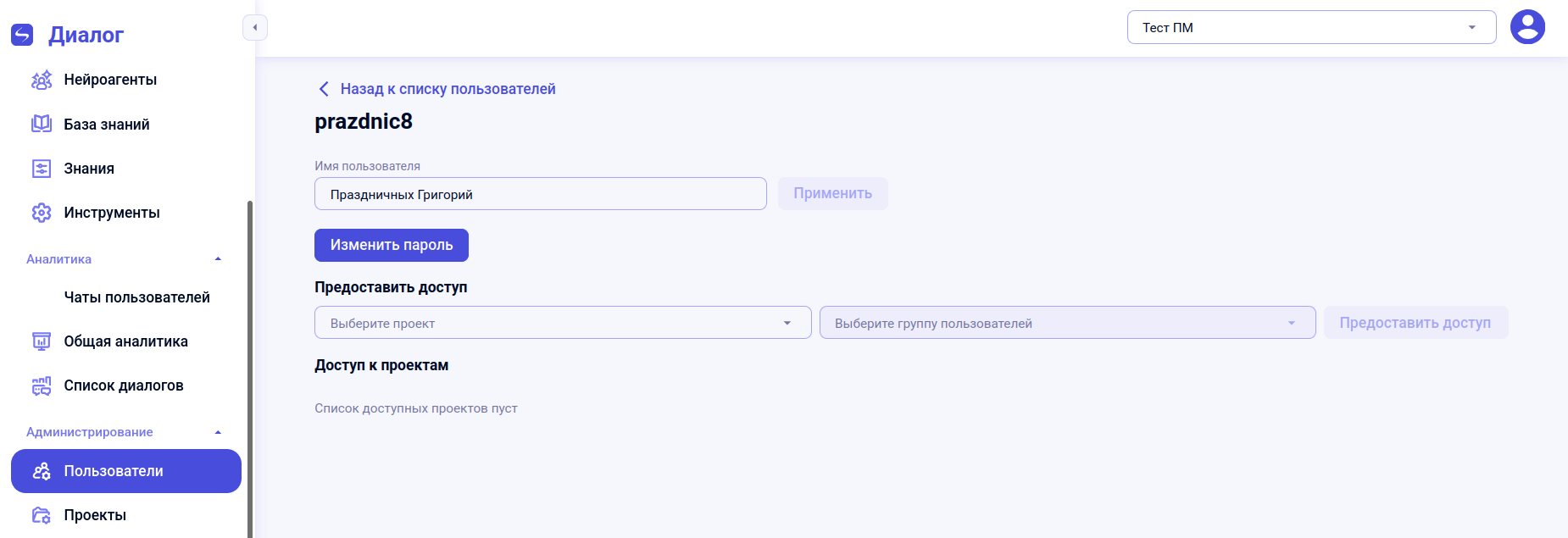Open the Тест ПМ project dropdown
This screenshot has width=1568, height=538.
(1311, 27)
